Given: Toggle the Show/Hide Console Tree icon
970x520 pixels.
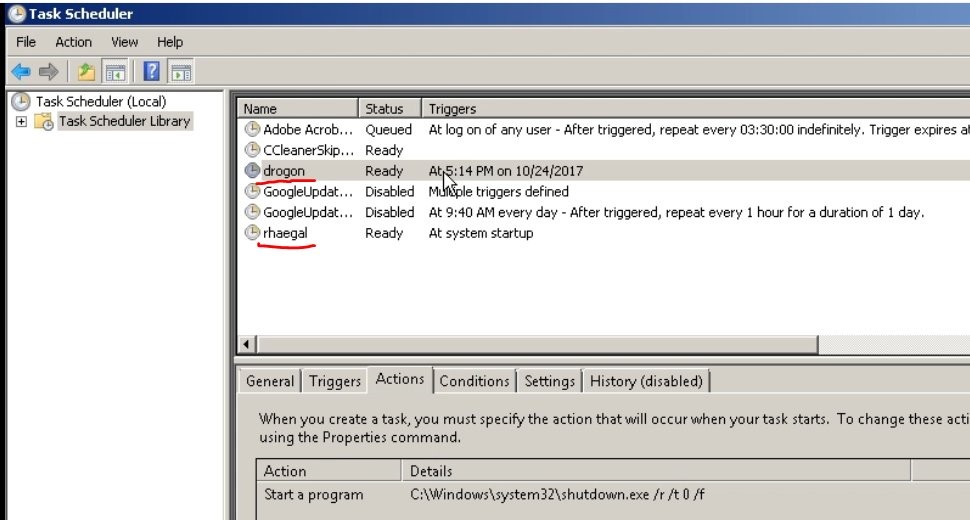Looking at the screenshot, I should click(115, 72).
